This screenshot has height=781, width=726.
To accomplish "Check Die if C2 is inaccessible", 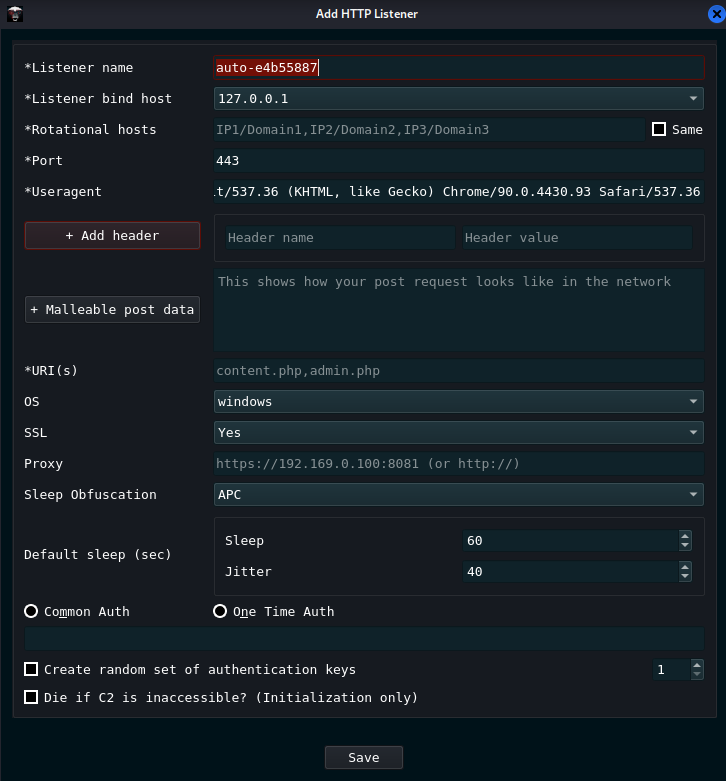I will [x=32, y=697].
